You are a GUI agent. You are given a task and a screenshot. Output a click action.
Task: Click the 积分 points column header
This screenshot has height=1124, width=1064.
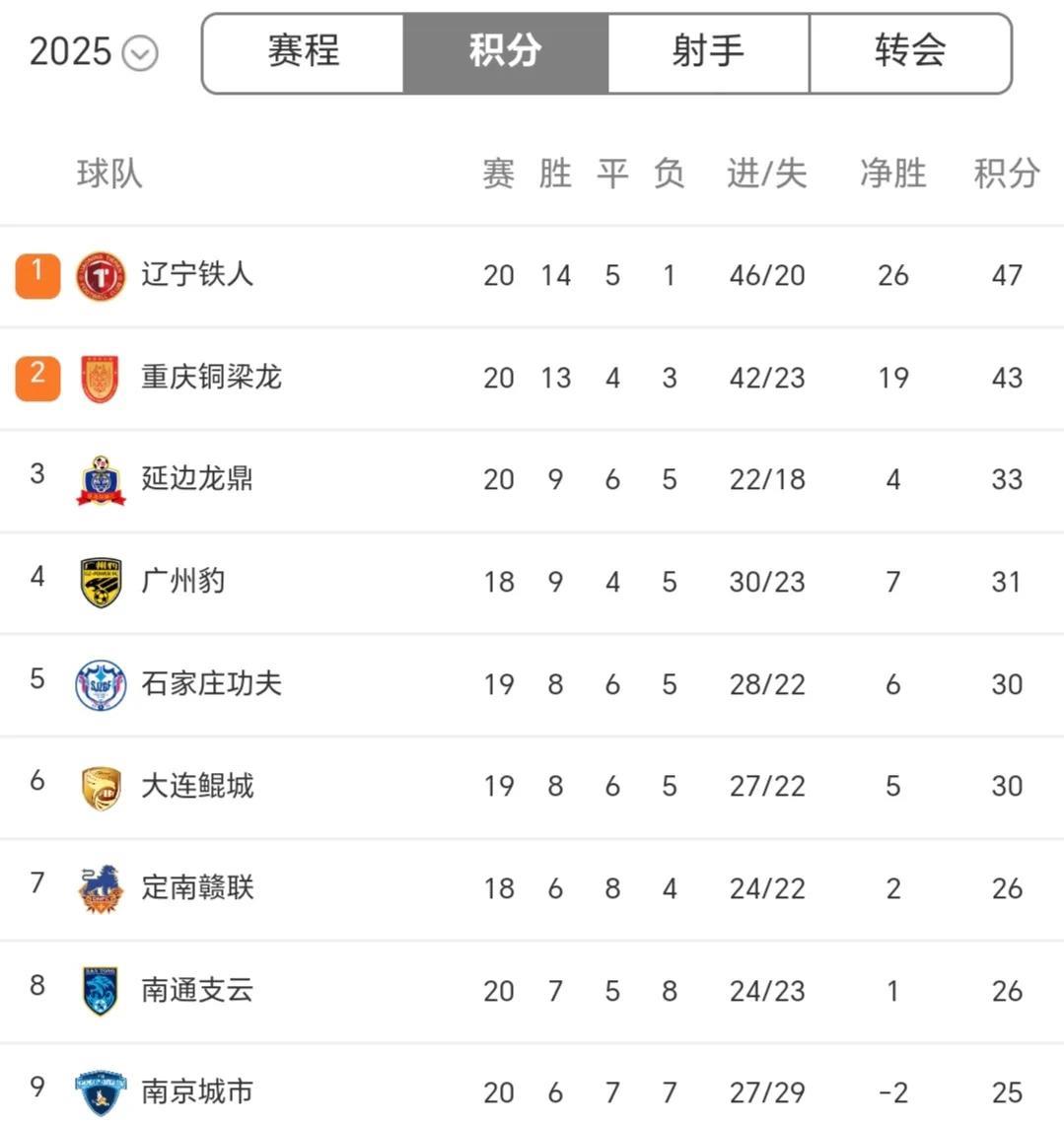coord(1006,174)
